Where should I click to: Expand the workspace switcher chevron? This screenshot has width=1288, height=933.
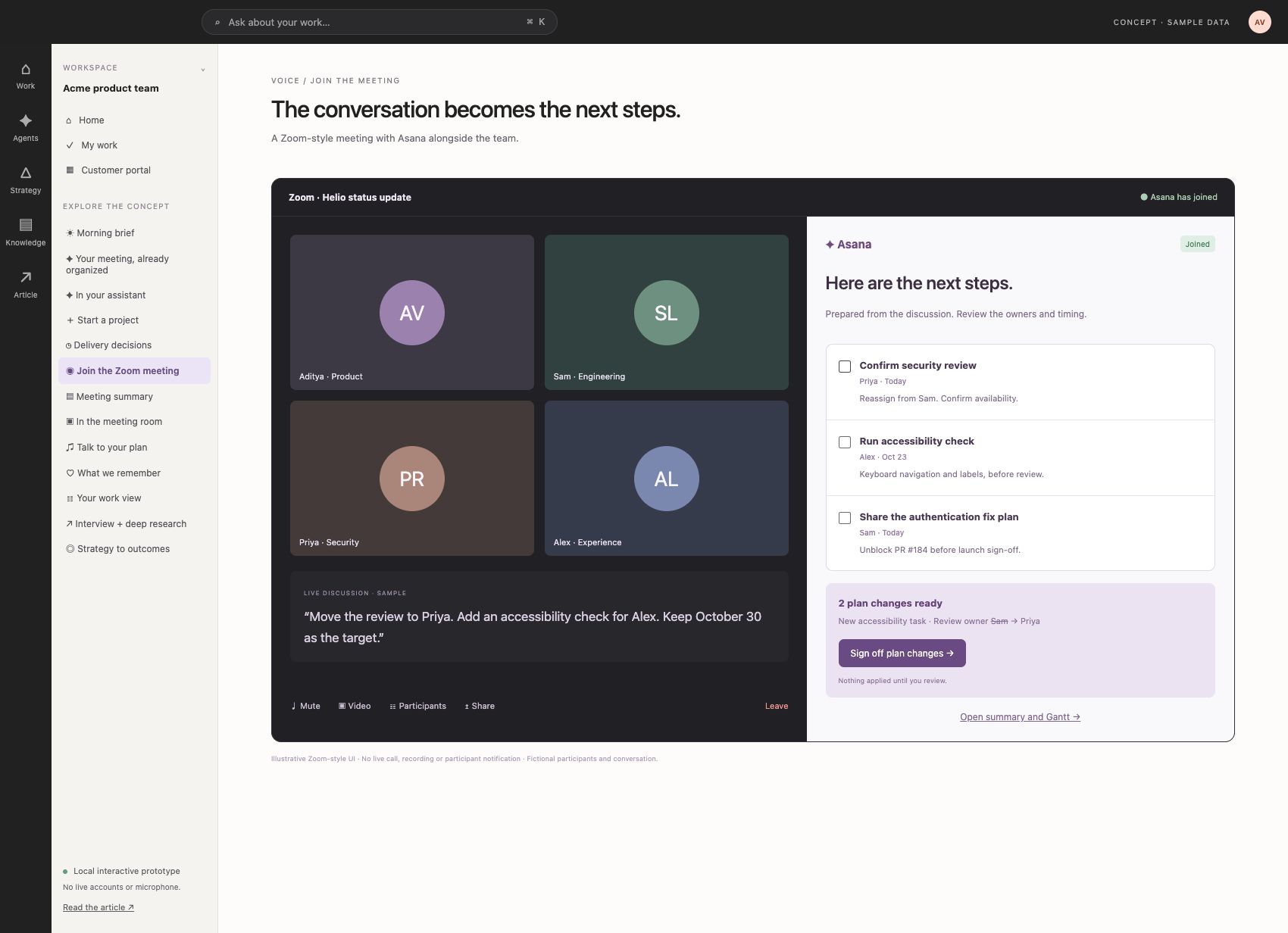pyautogui.click(x=203, y=70)
